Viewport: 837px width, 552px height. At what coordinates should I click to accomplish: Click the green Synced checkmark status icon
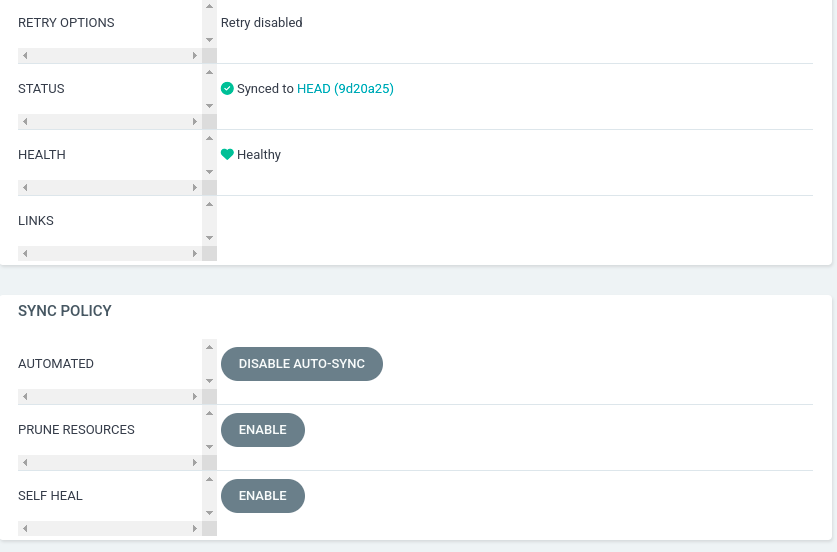click(227, 89)
